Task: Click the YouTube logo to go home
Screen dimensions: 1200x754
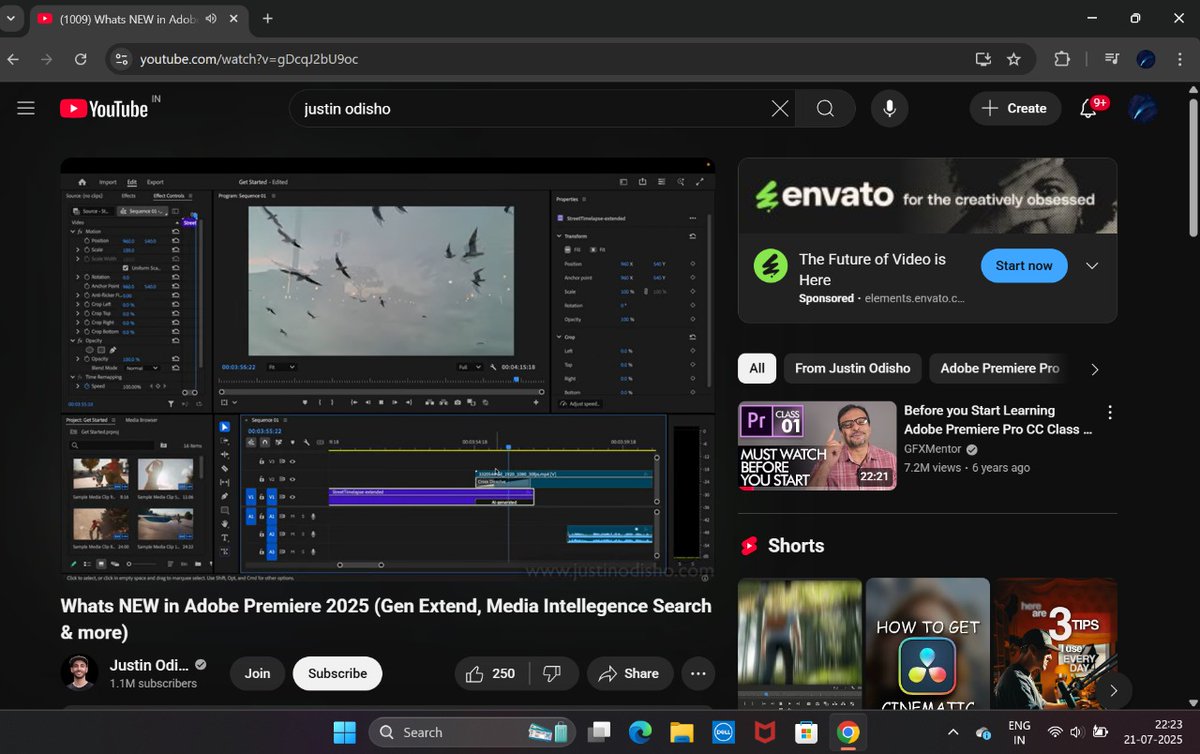Action: click(104, 108)
